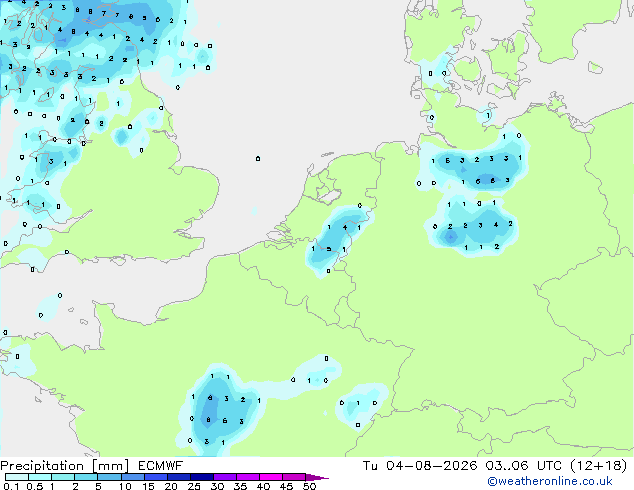Click the 0.1–0.5 mm lightest cyan legend swatch

[x=17, y=477]
